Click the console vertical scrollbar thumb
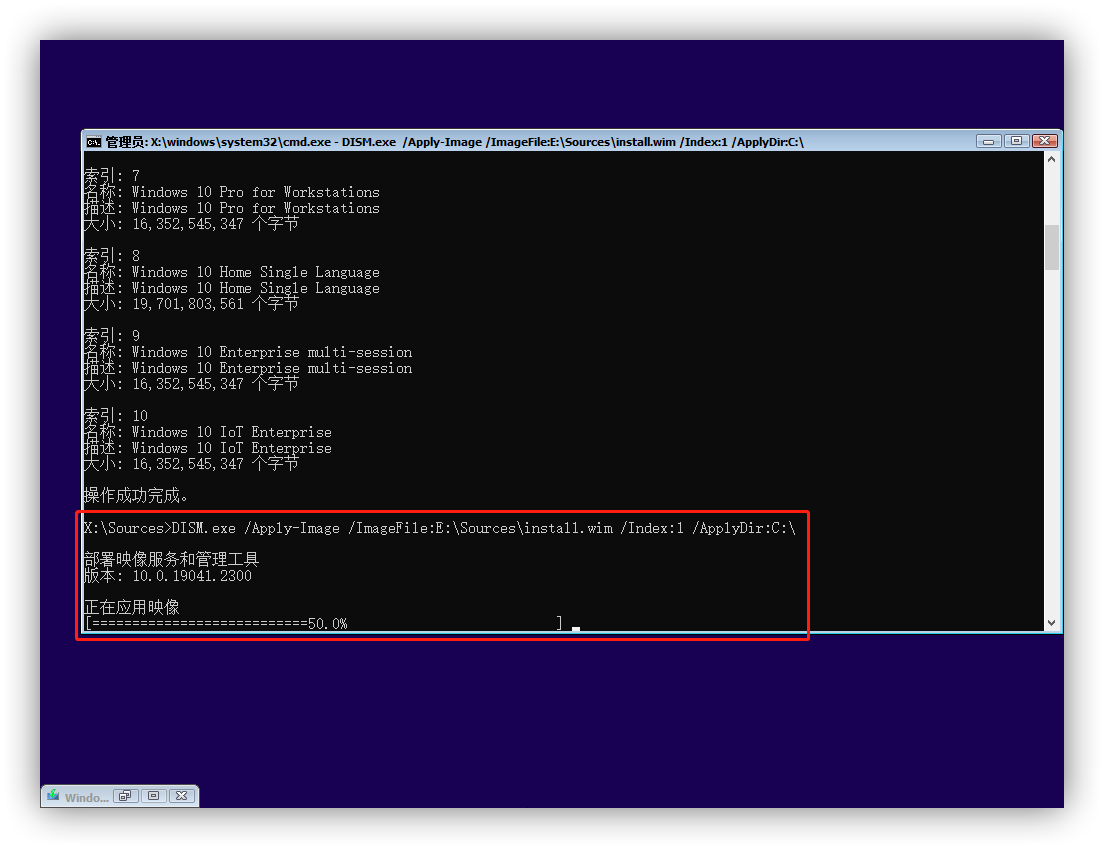Image resolution: width=1104 pixels, height=848 pixels. coord(1051,247)
